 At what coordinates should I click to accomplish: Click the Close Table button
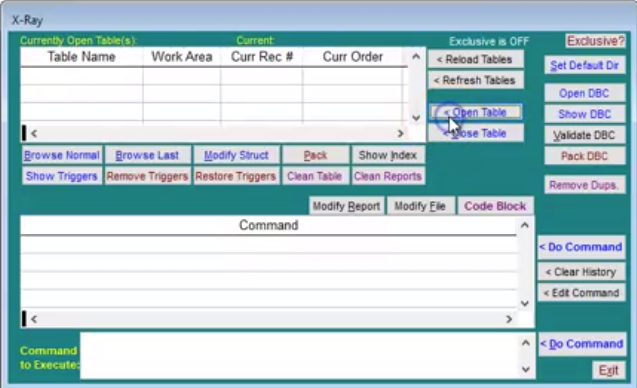[475, 133]
